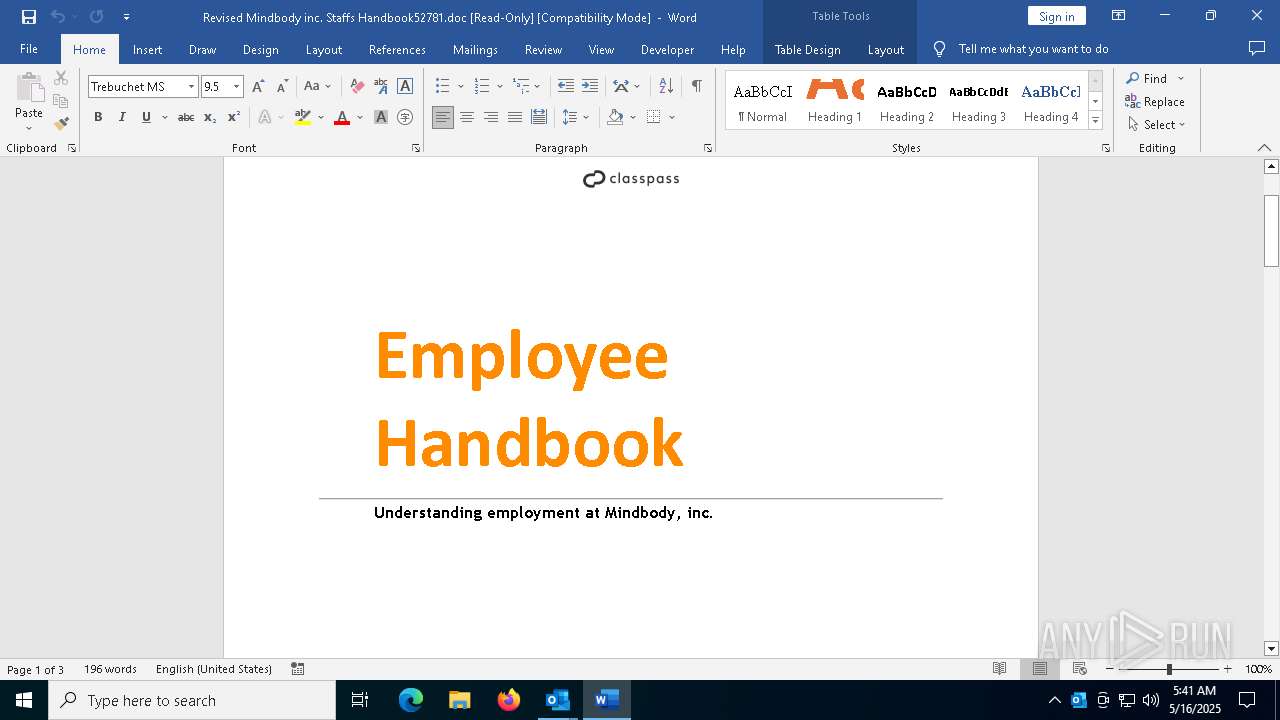1280x720 pixels.
Task: Click the Tell me what you want to do field
Action: coord(1033,49)
